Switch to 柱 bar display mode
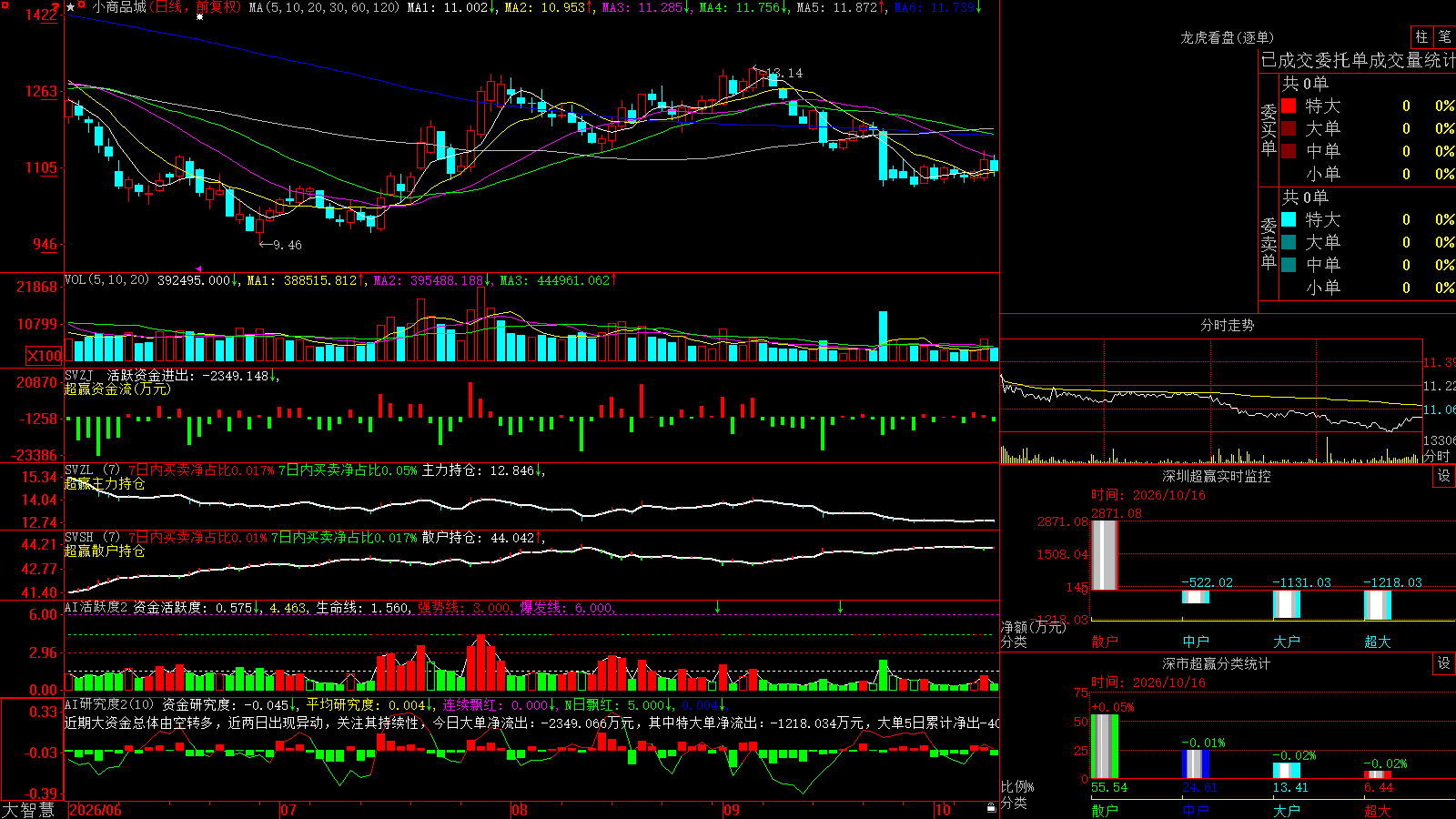 pos(1421,37)
